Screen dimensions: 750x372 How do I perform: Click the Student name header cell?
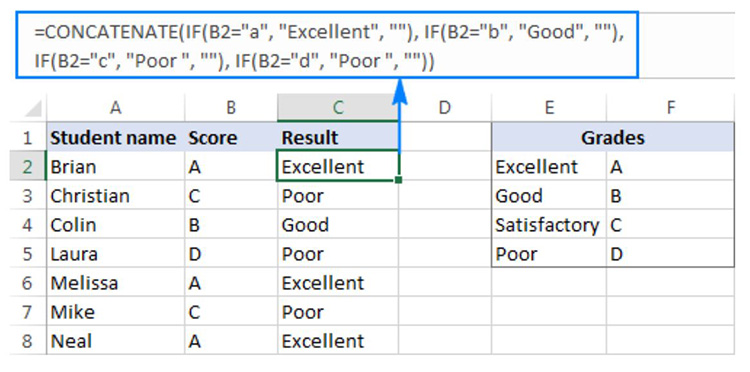click(x=115, y=138)
